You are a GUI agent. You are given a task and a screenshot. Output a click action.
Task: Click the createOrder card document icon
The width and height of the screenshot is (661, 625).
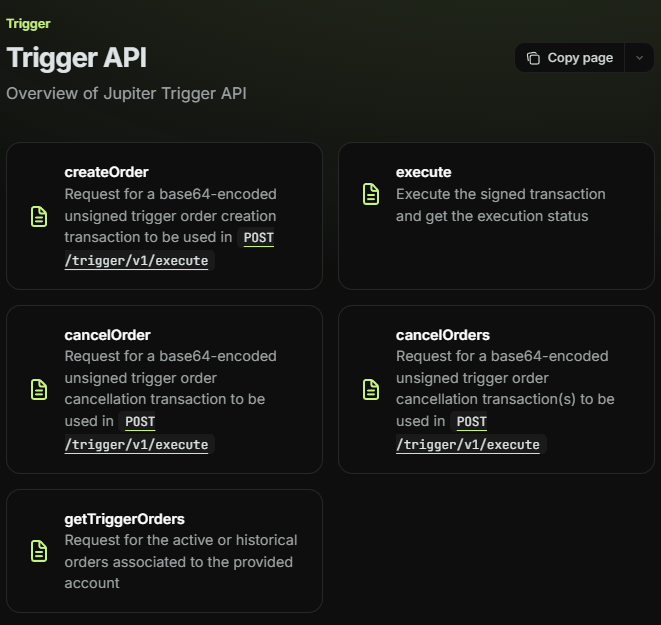point(39,216)
